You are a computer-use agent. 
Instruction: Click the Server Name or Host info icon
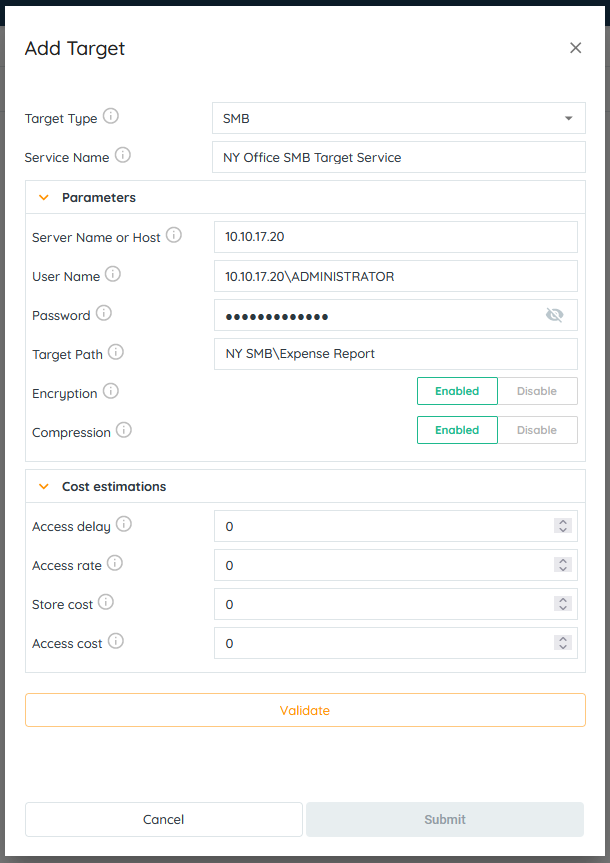pos(174,236)
